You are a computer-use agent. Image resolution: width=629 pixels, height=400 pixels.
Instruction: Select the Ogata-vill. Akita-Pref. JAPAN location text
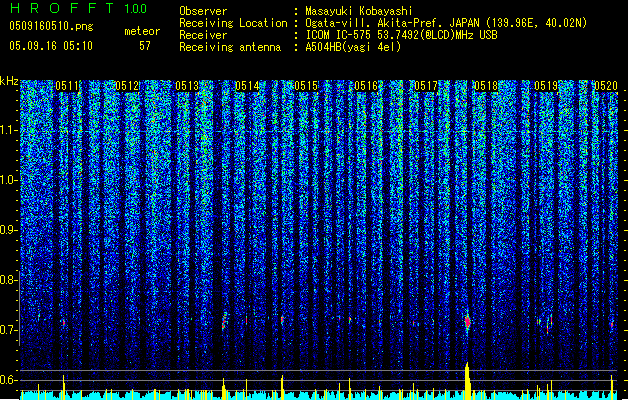coord(392,23)
